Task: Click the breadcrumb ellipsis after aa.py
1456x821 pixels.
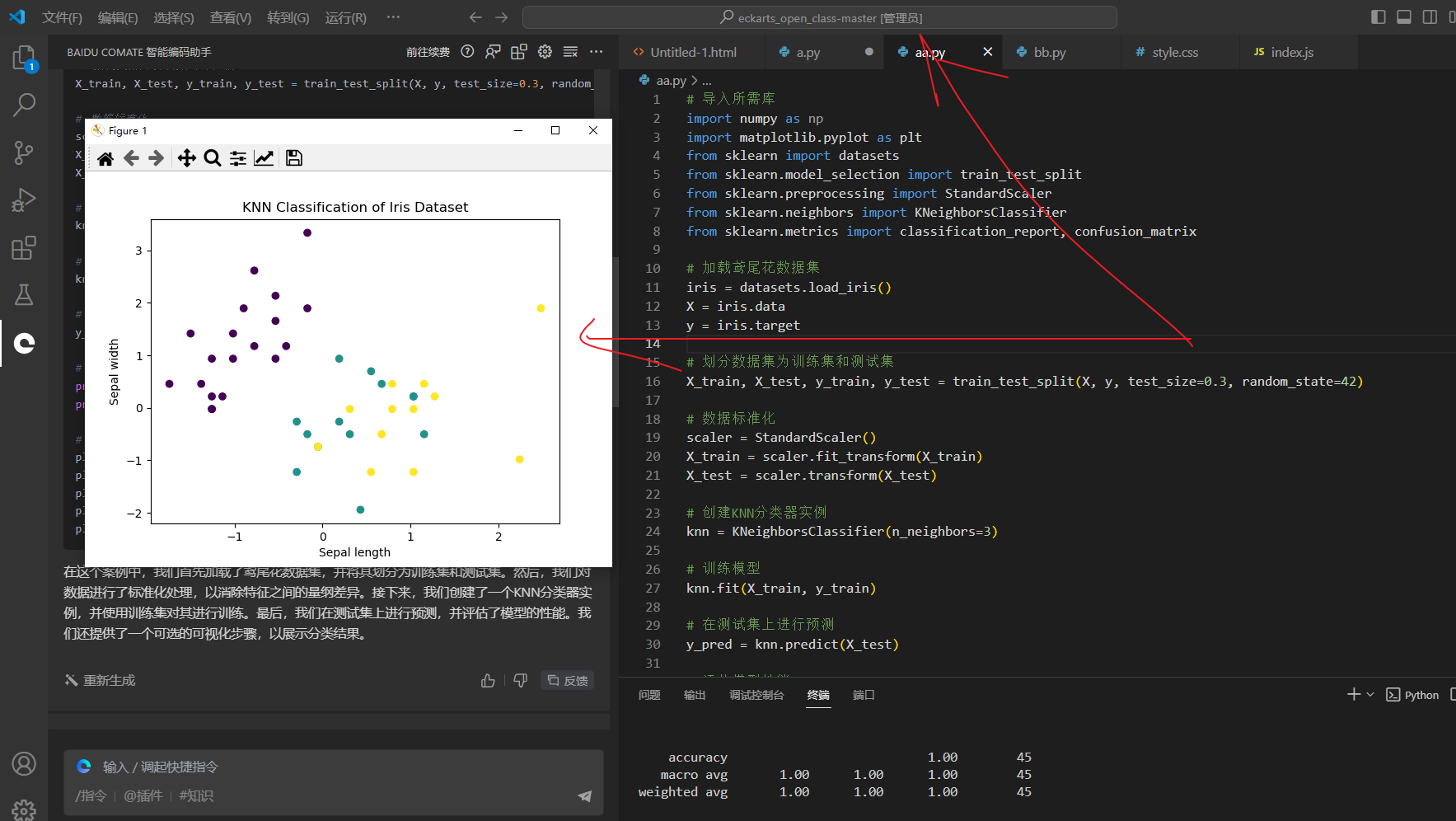Action: [x=707, y=81]
